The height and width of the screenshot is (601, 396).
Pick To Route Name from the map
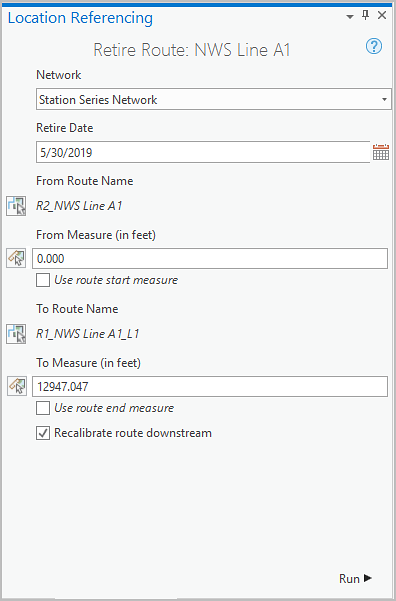[16, 334]
